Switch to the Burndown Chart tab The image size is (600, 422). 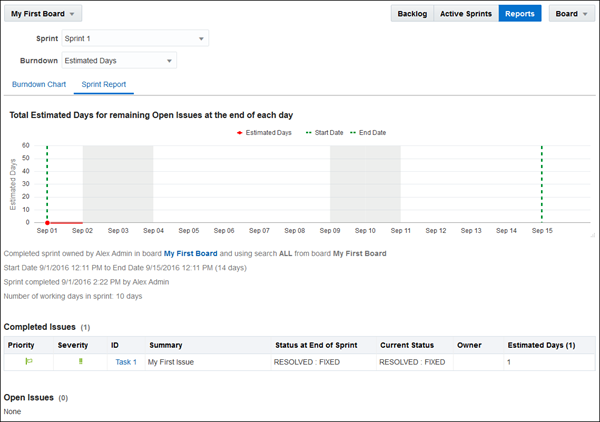pyautogui.click(x=37, y=85)
